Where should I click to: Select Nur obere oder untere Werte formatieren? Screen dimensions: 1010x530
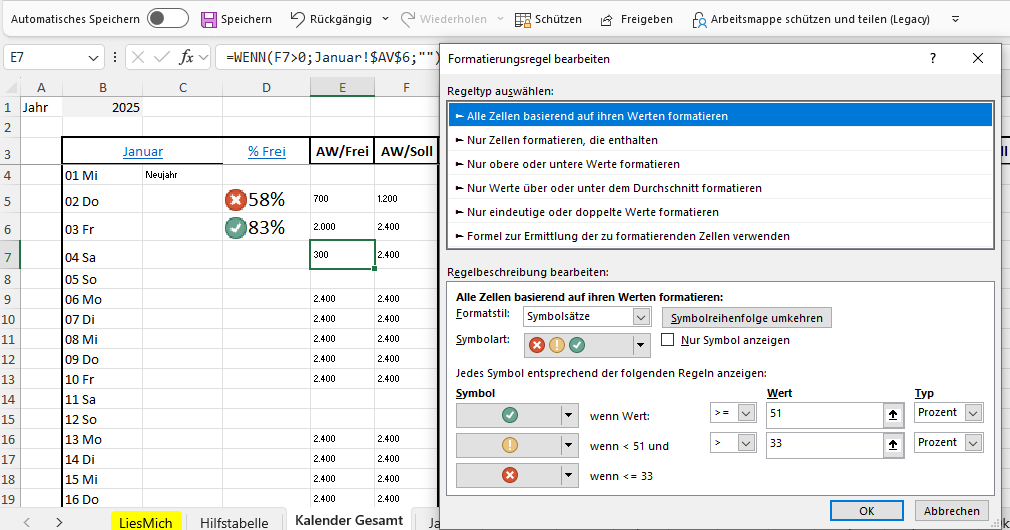point(720,164)
